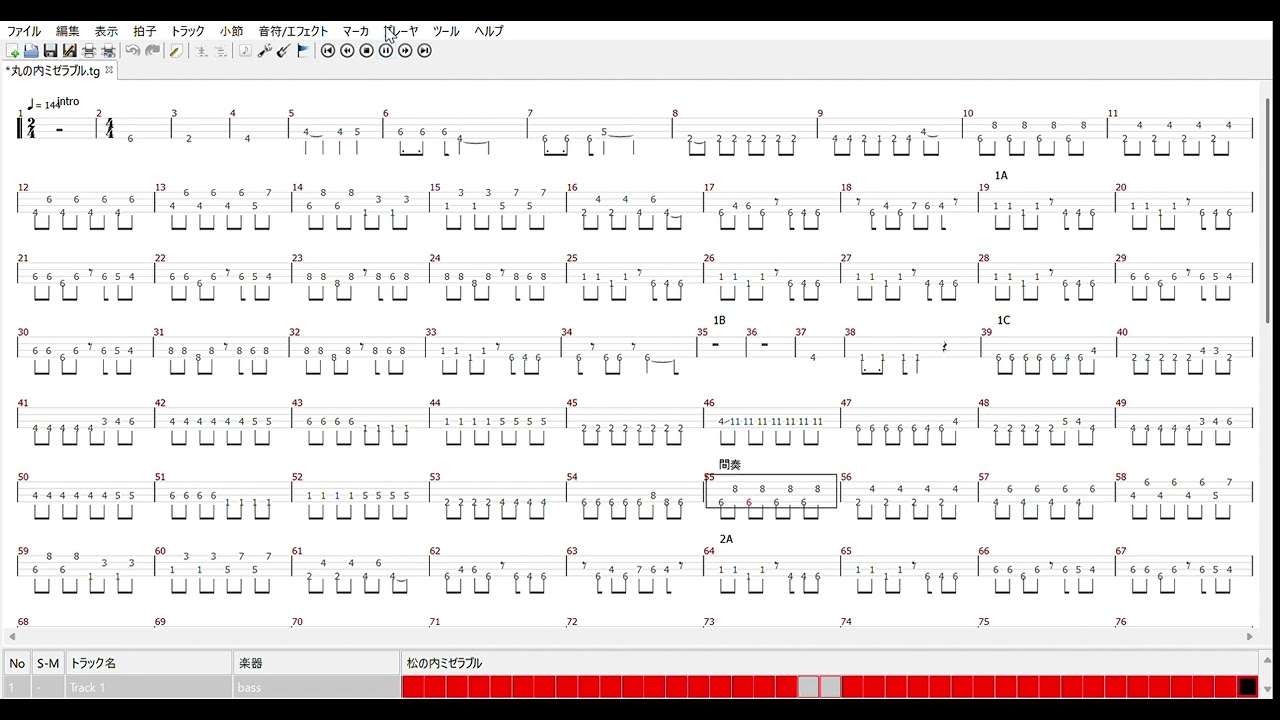Viewport: 1280px width, 720px height.
Task: Click the 1A section marker
Action: [x=1001, y=175]
